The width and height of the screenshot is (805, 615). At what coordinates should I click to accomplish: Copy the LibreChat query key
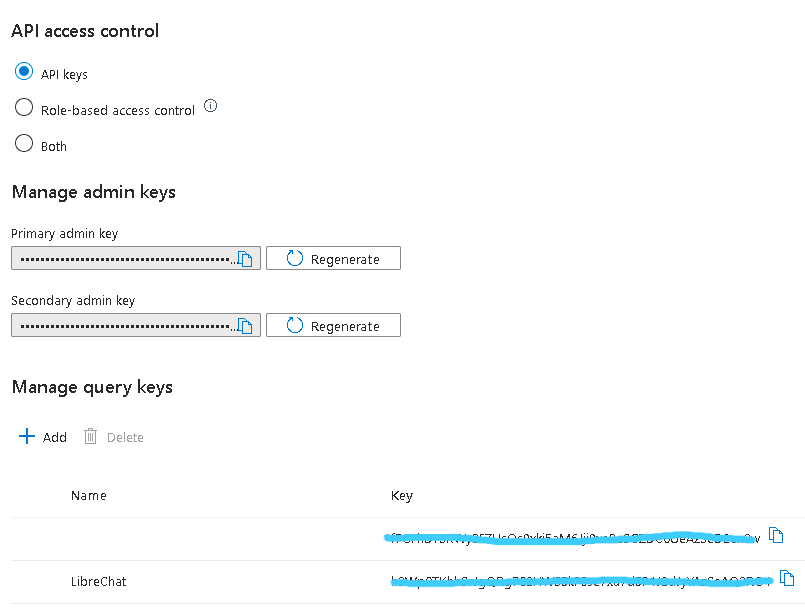point(787,578)
